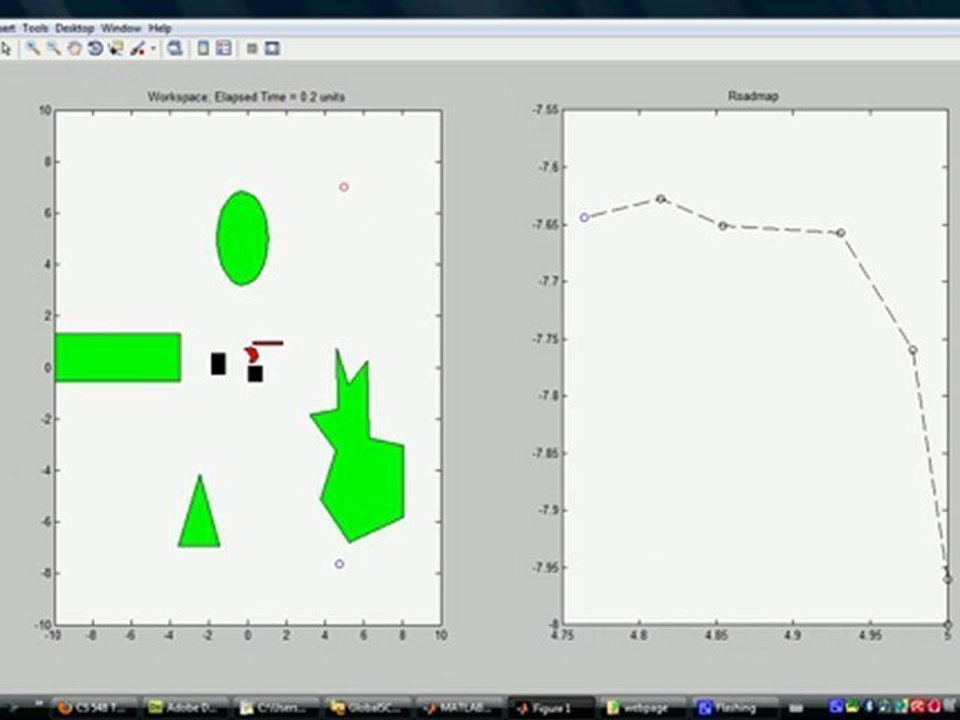Open the Help menu
This screenshot has width=960, height=720.
[x=160, y=28]
